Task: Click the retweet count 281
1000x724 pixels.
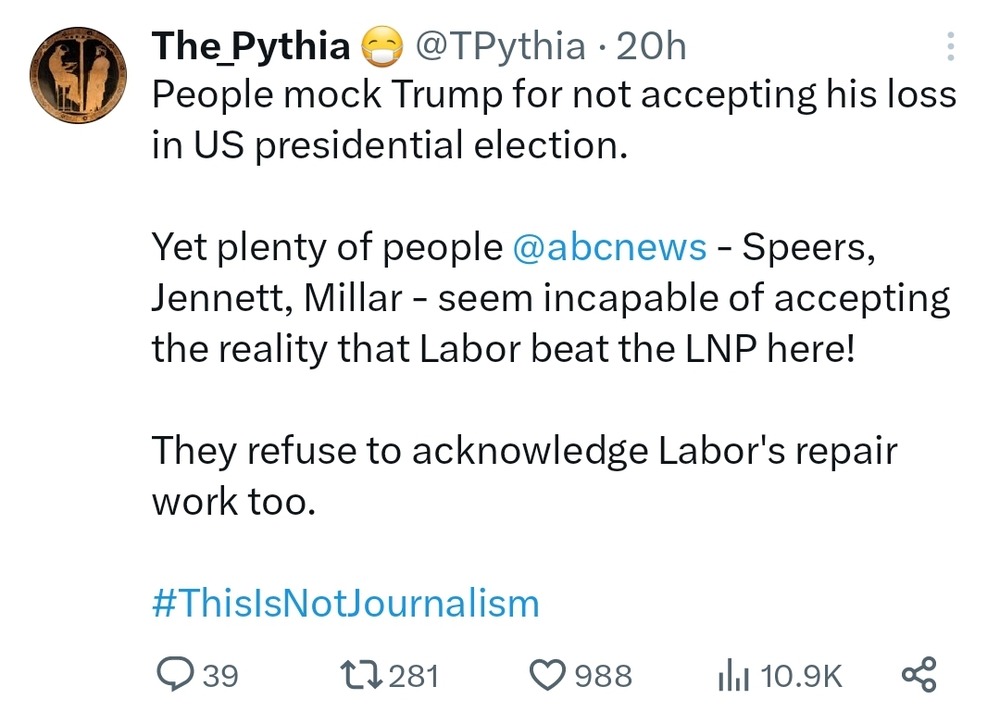Action: pos(413,676)
